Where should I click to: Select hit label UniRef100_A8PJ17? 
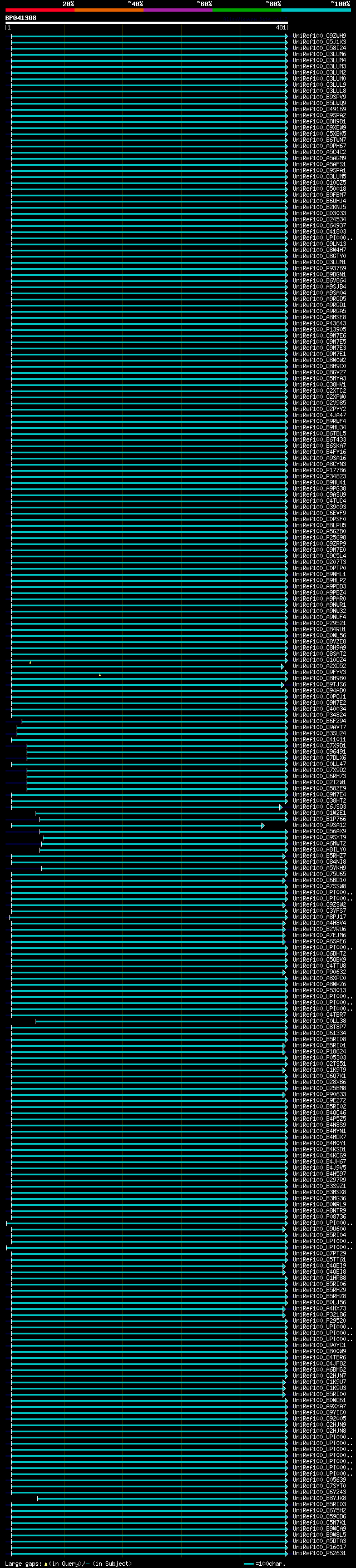click(x=319, y=917)
